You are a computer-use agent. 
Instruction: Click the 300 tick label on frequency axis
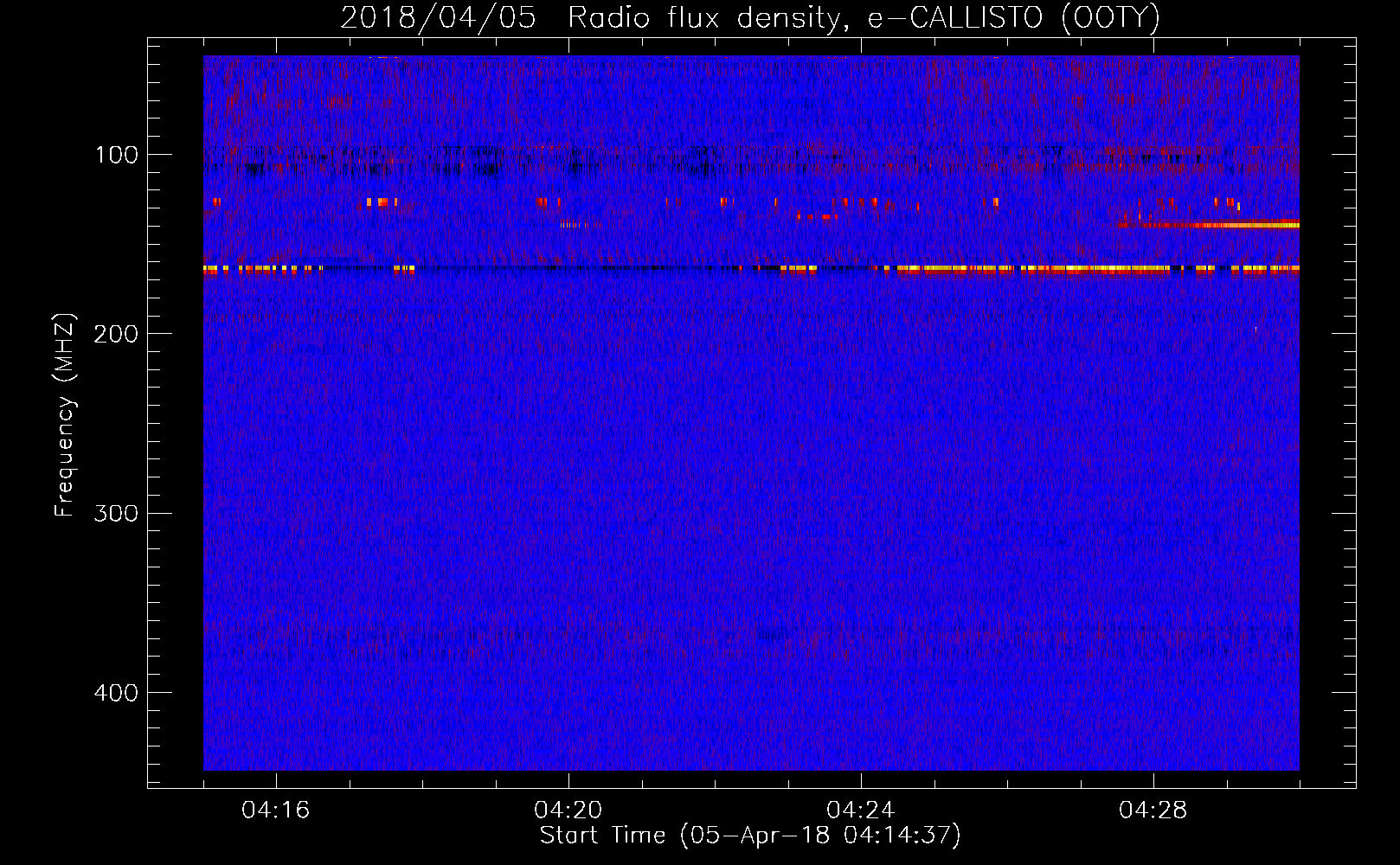coord(116,513)
